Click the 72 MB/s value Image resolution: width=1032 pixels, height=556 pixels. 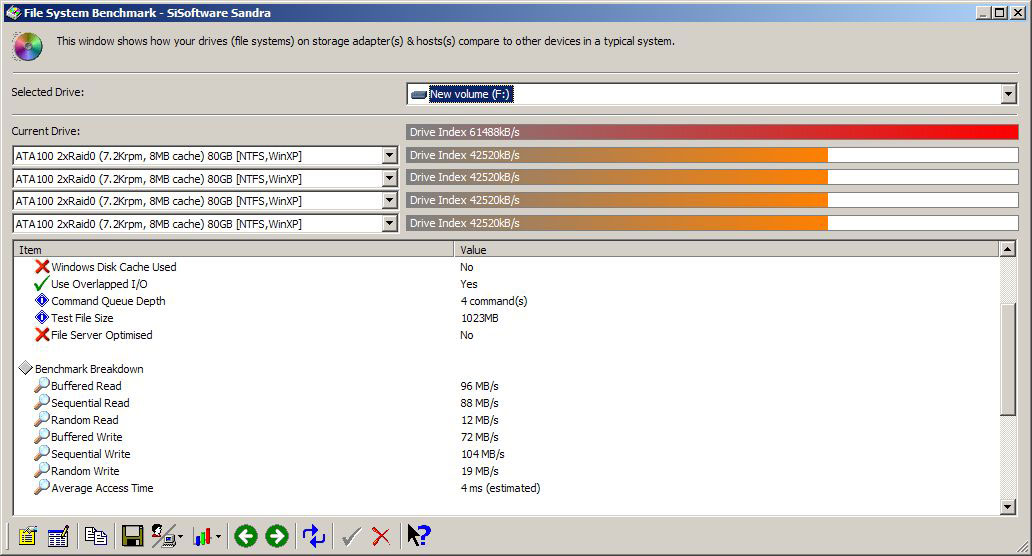[x=480, y=437]
